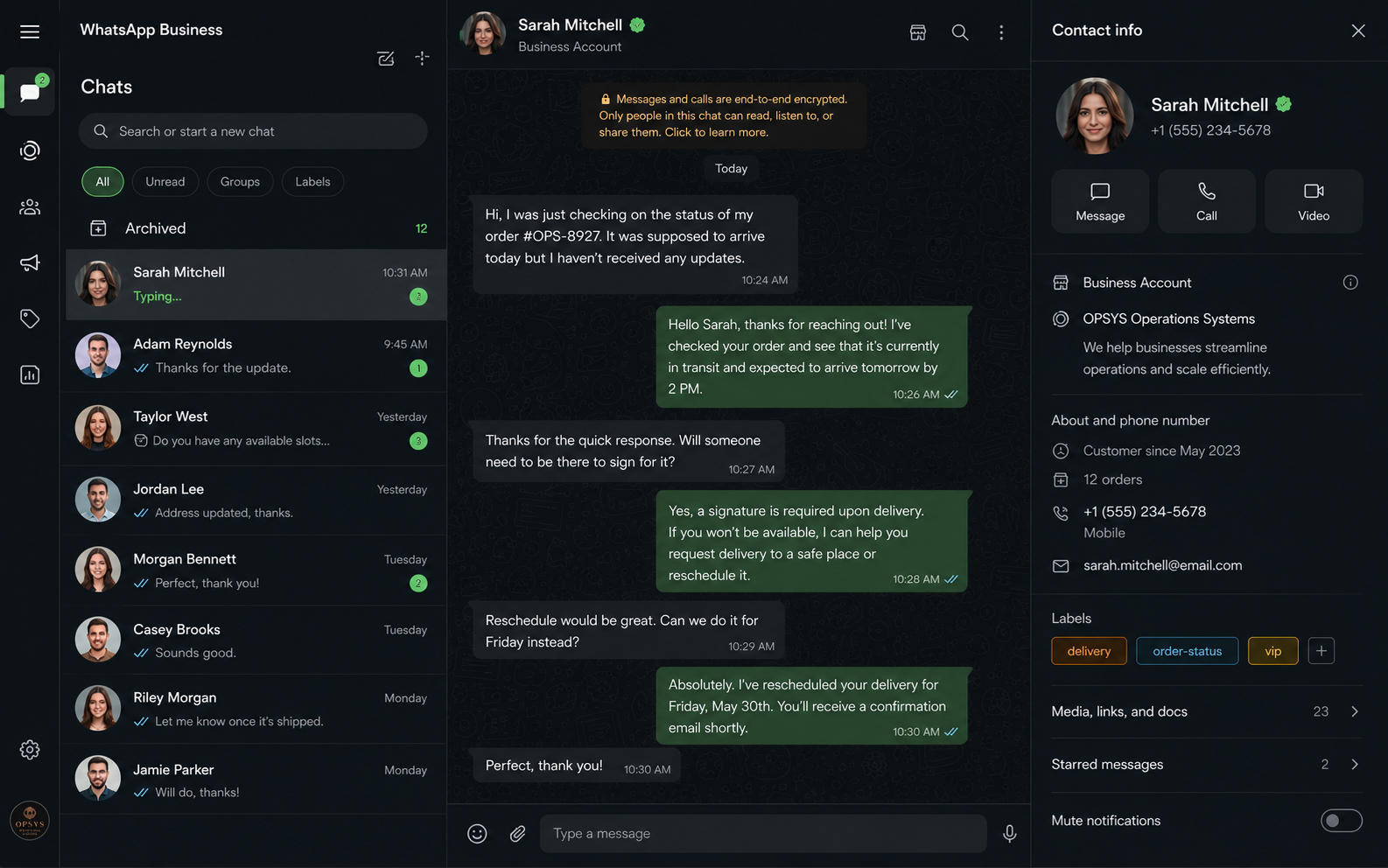Add a new label with the plus button
The image size is (1388, 868).
1321,651
